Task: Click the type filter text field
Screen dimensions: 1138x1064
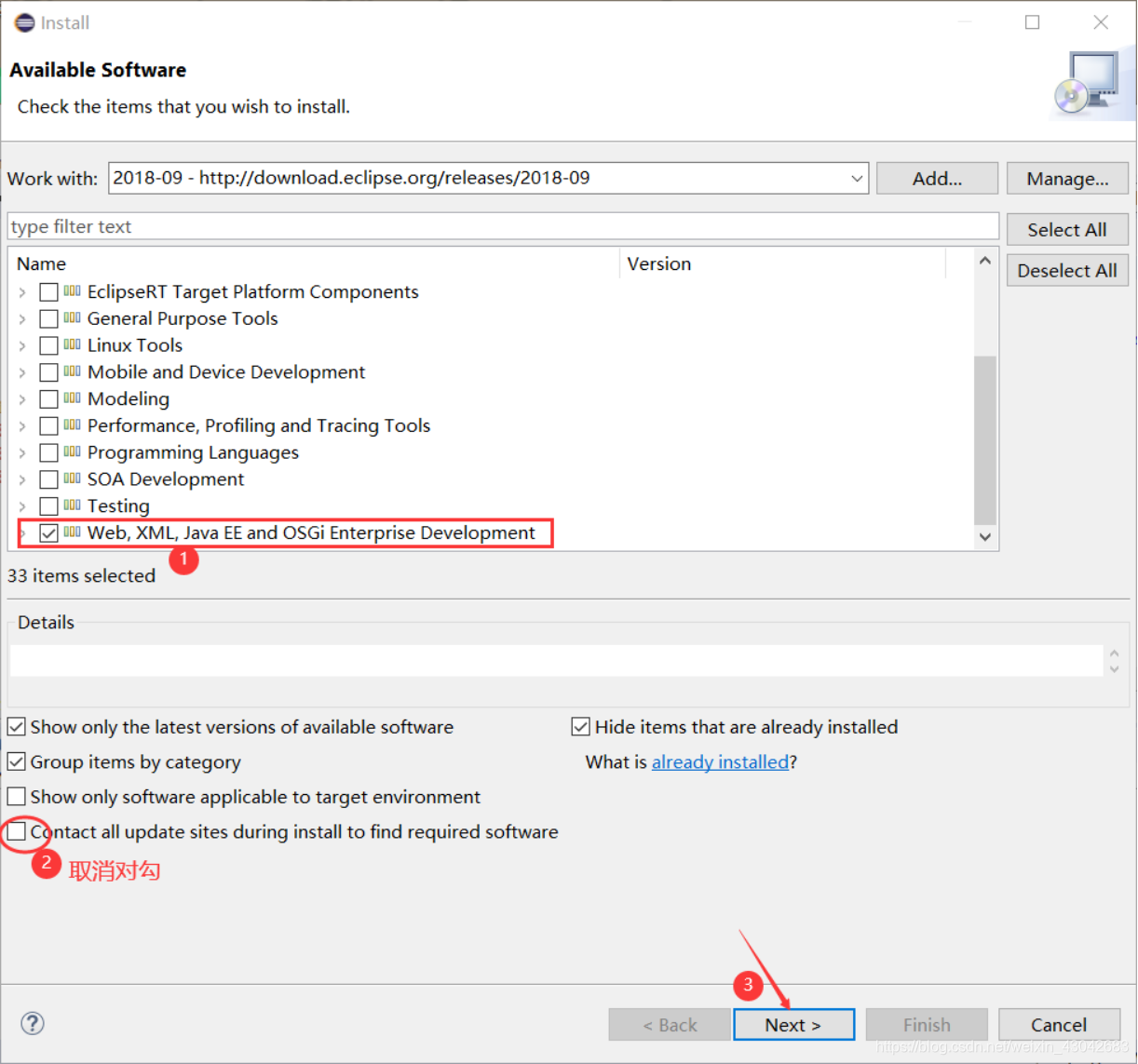Action: 503,226
